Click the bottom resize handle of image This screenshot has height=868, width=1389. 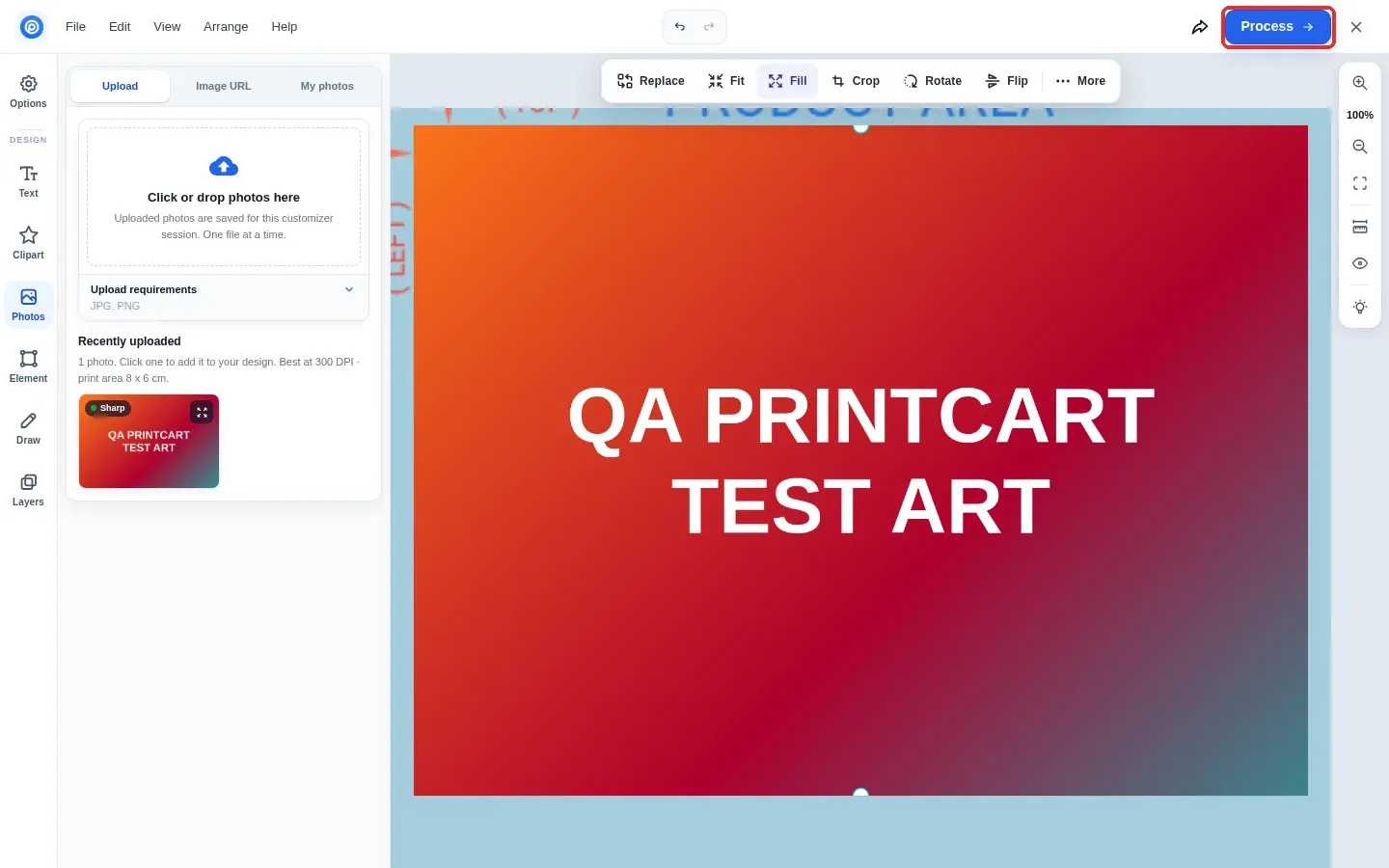tap(861, 794)
